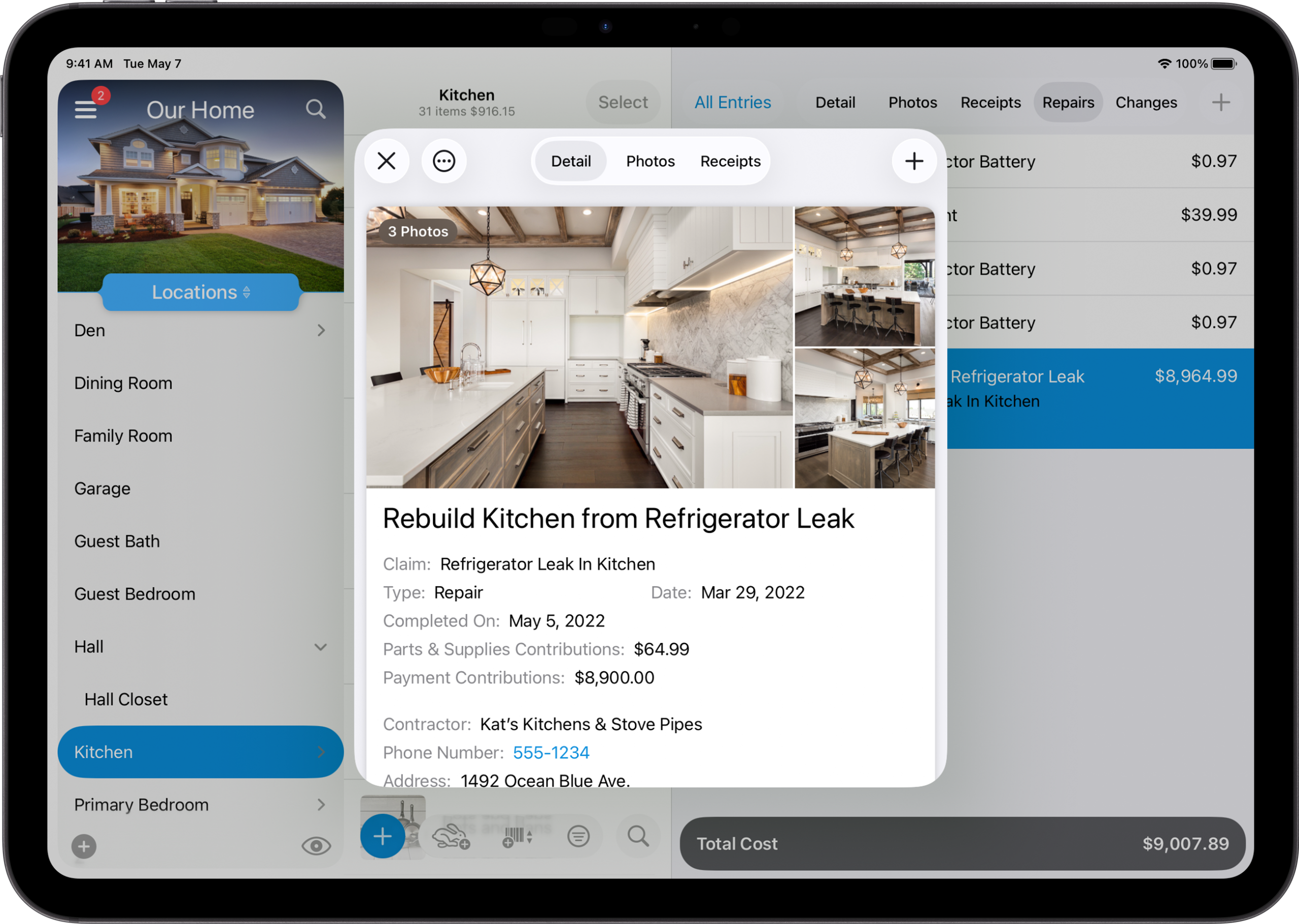Toggle visibility with the eye icon in sidebar
Image resolution: width=1299 pixels, height=924 pixels.
[x=316, y=846]
